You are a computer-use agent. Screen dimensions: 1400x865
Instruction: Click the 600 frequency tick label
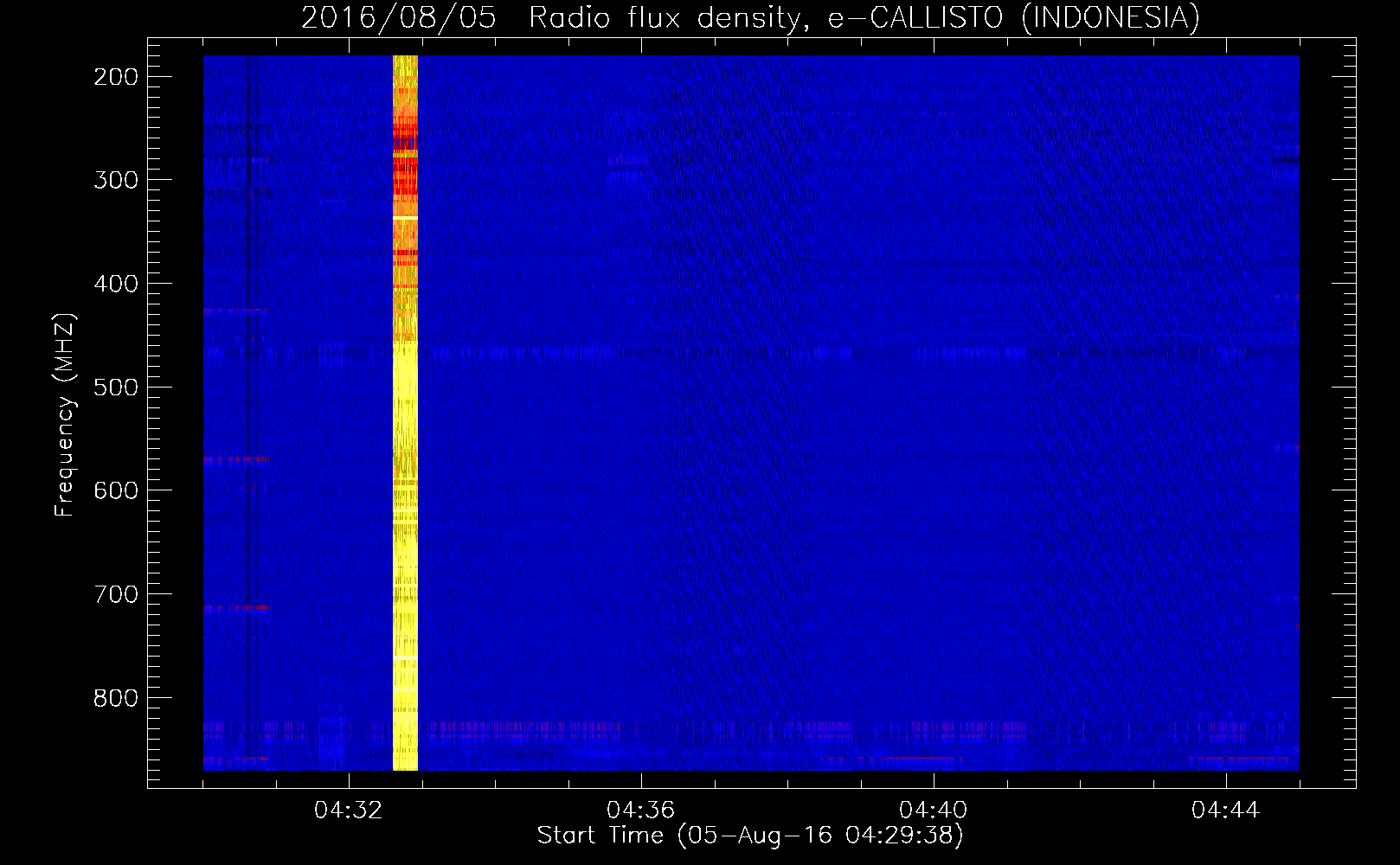pos(116,490)
